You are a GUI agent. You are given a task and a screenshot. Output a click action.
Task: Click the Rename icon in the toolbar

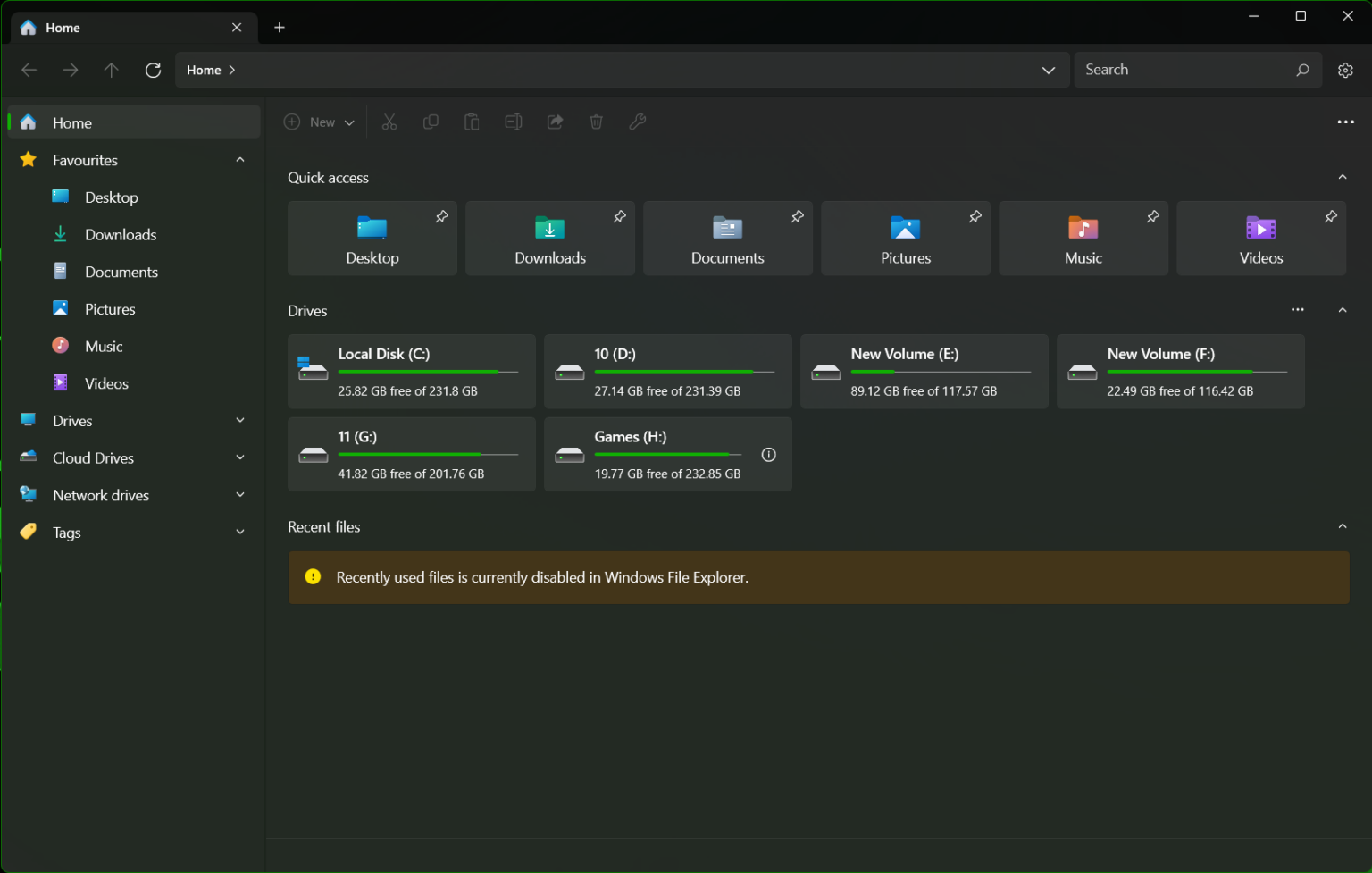[x=513, y=122]
